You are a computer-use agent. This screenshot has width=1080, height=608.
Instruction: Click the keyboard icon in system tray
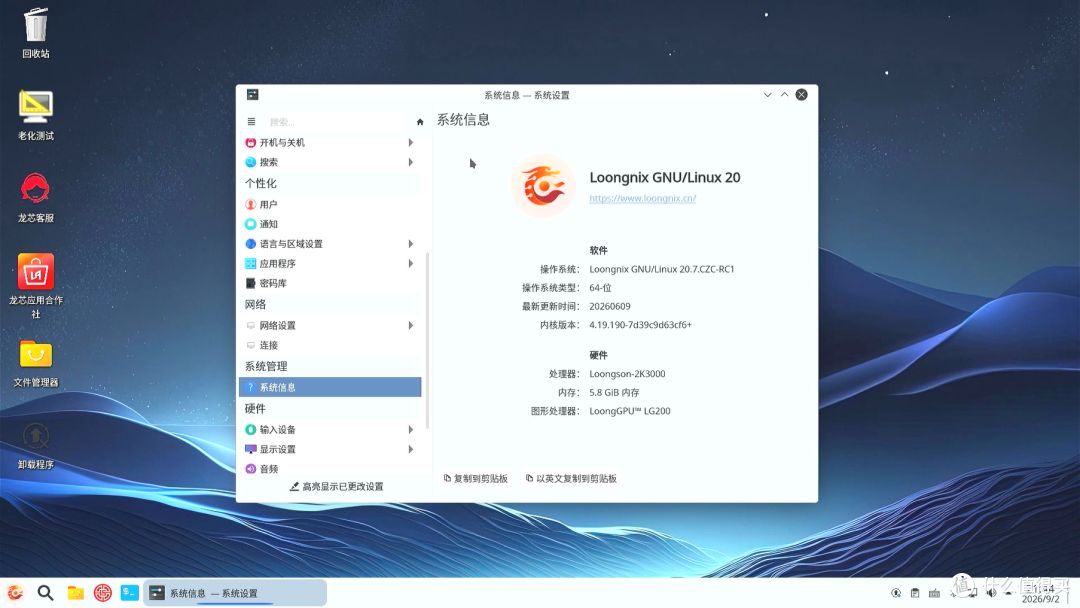(935, 593)
